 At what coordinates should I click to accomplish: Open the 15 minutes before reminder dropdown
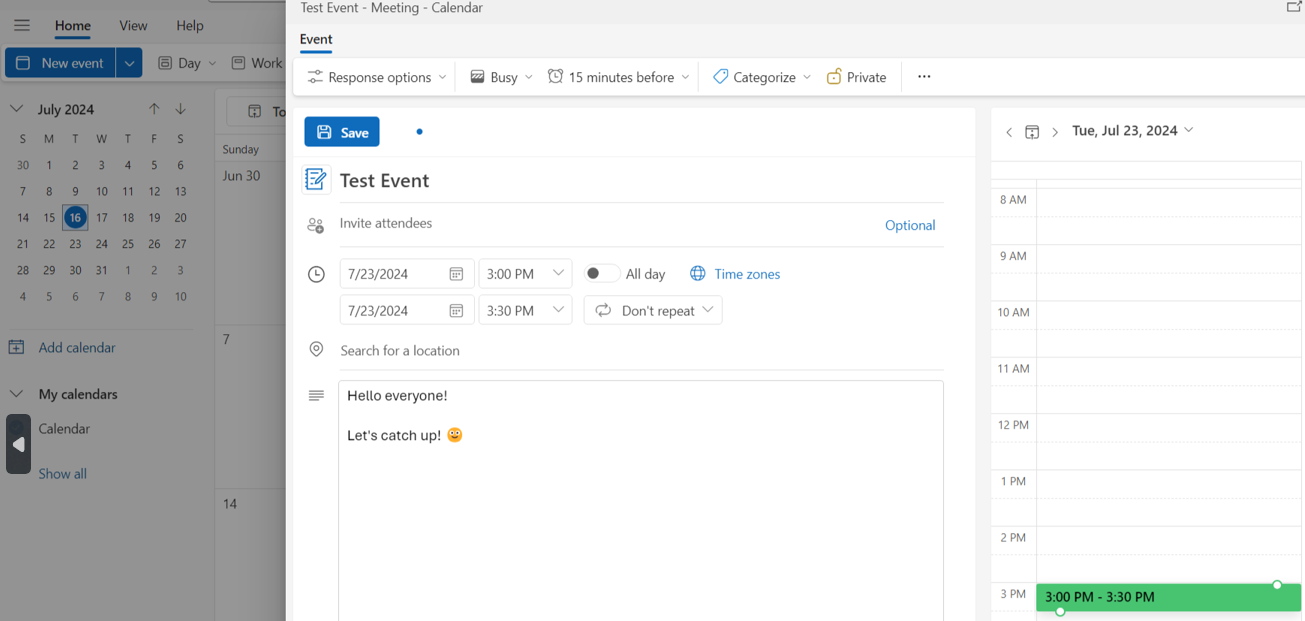pyautogui.click(x=618, y=77)
